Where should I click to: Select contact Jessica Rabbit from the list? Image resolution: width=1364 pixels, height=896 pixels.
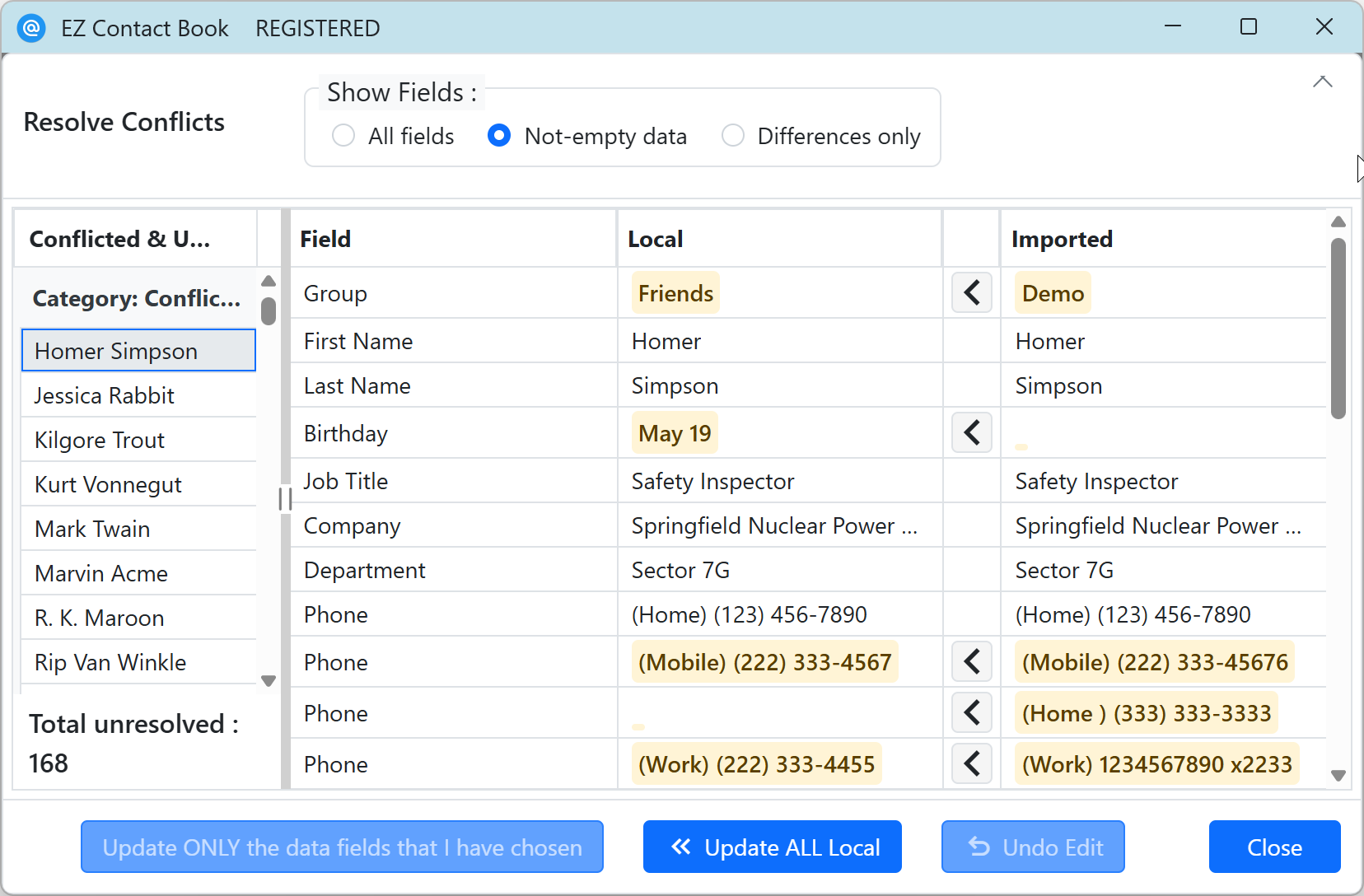105,395
